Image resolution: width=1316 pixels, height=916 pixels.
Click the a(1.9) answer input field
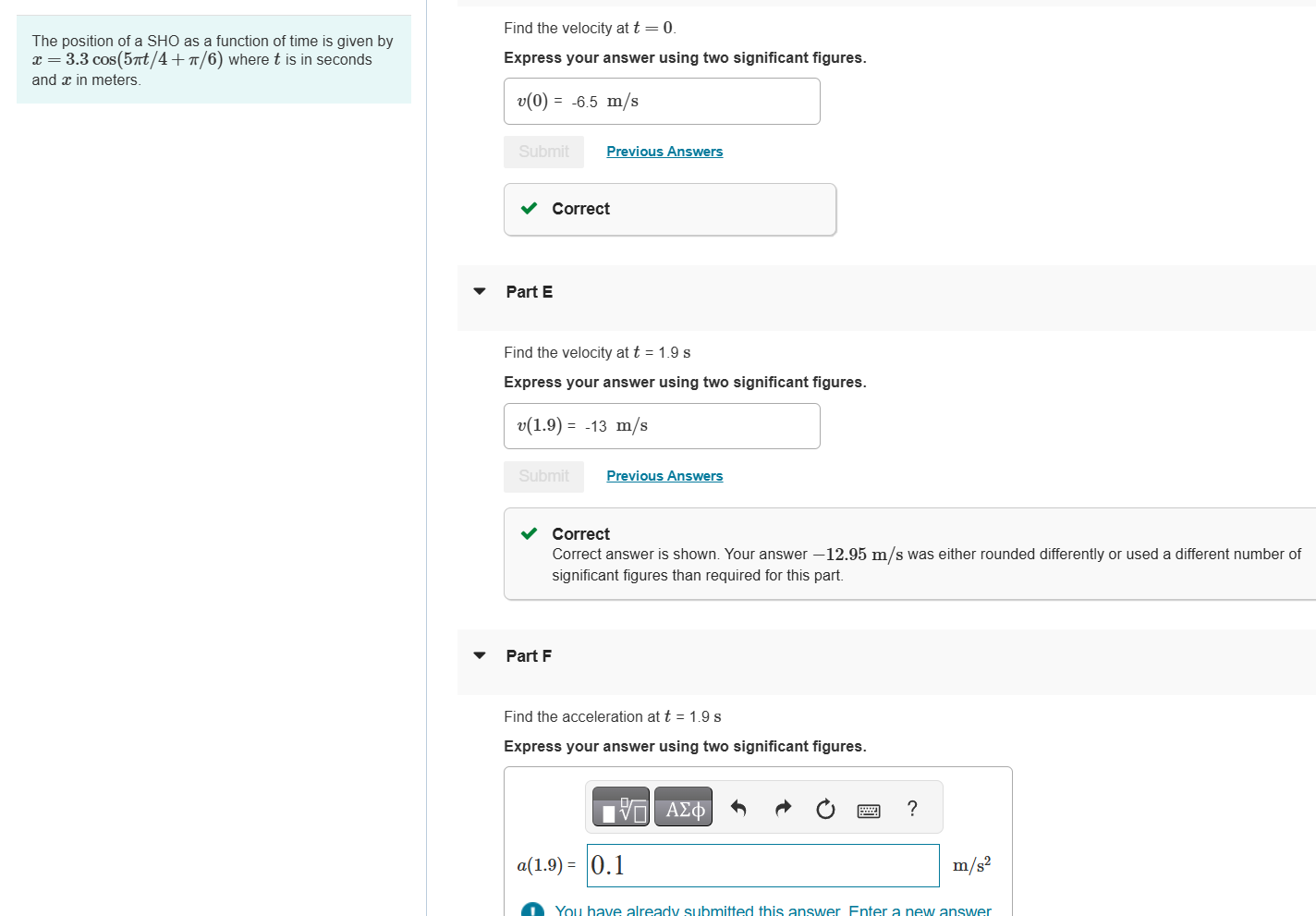763,865
